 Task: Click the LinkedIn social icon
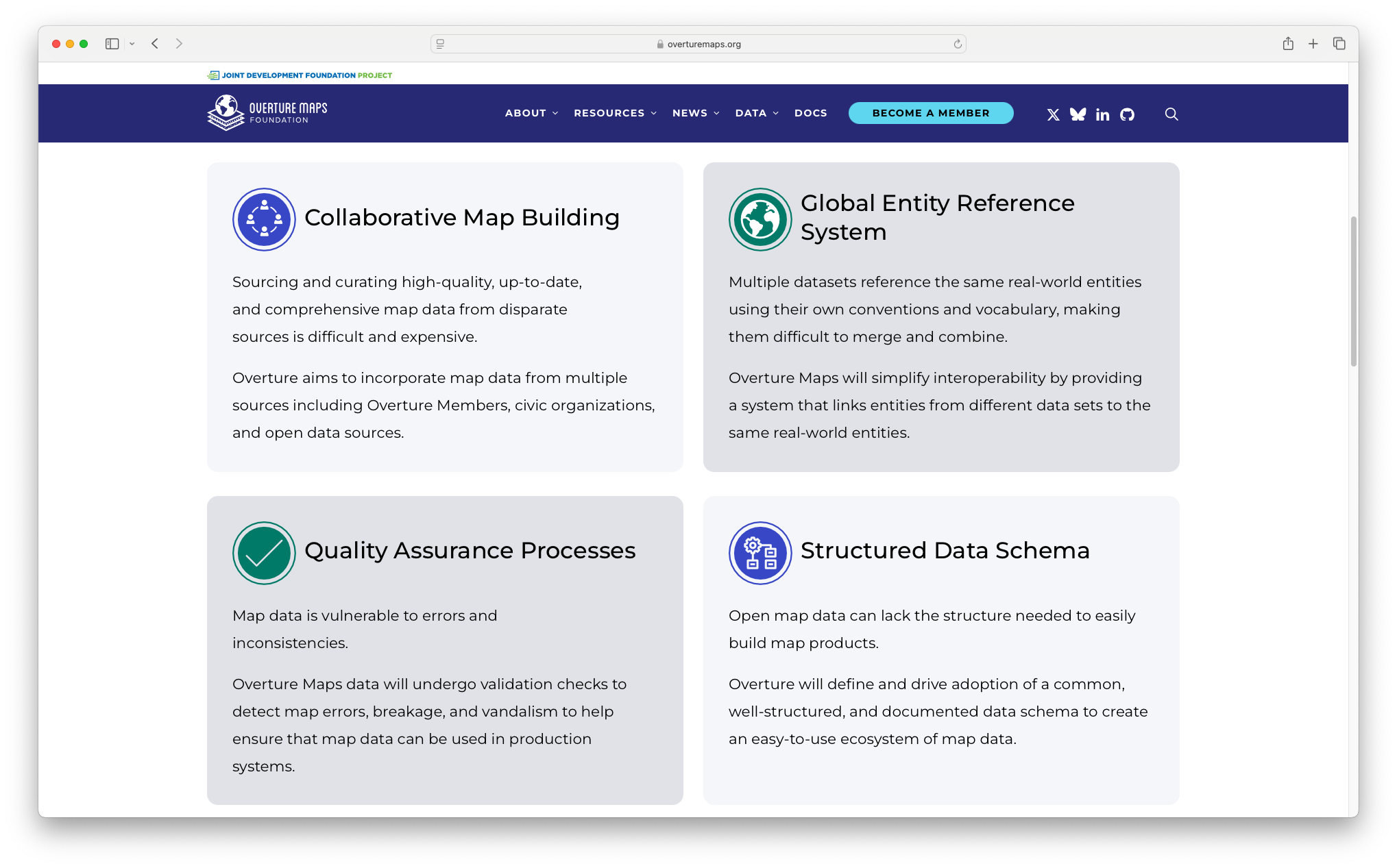coord(1102,114)
